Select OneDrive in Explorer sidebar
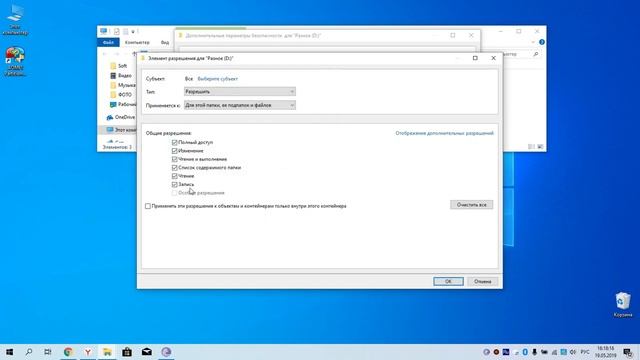 click(x=120, y=117)
